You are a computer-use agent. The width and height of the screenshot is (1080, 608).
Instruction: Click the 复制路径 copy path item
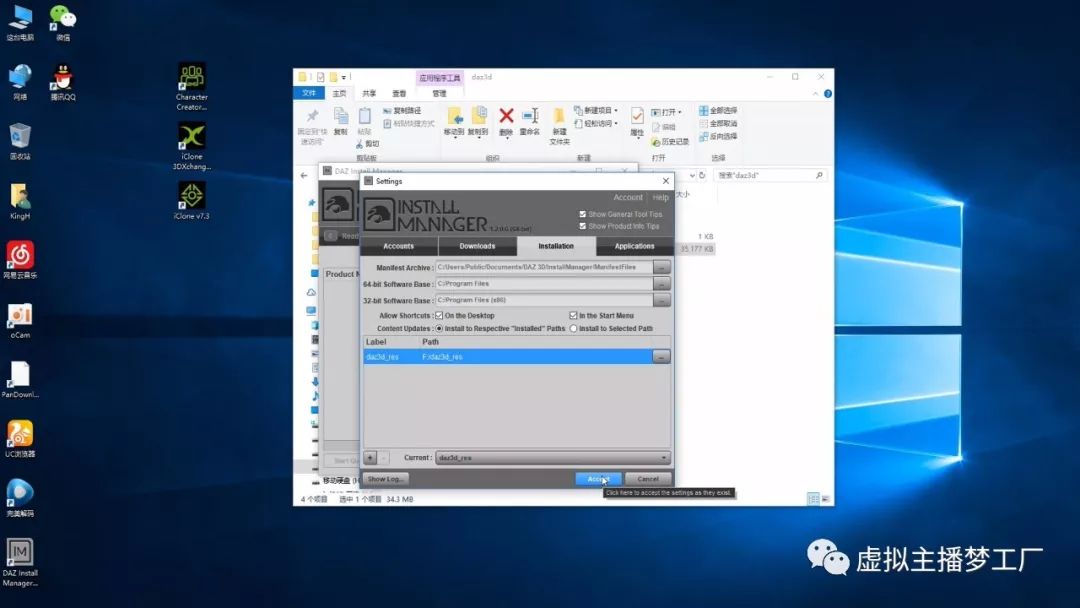(402, 110)
